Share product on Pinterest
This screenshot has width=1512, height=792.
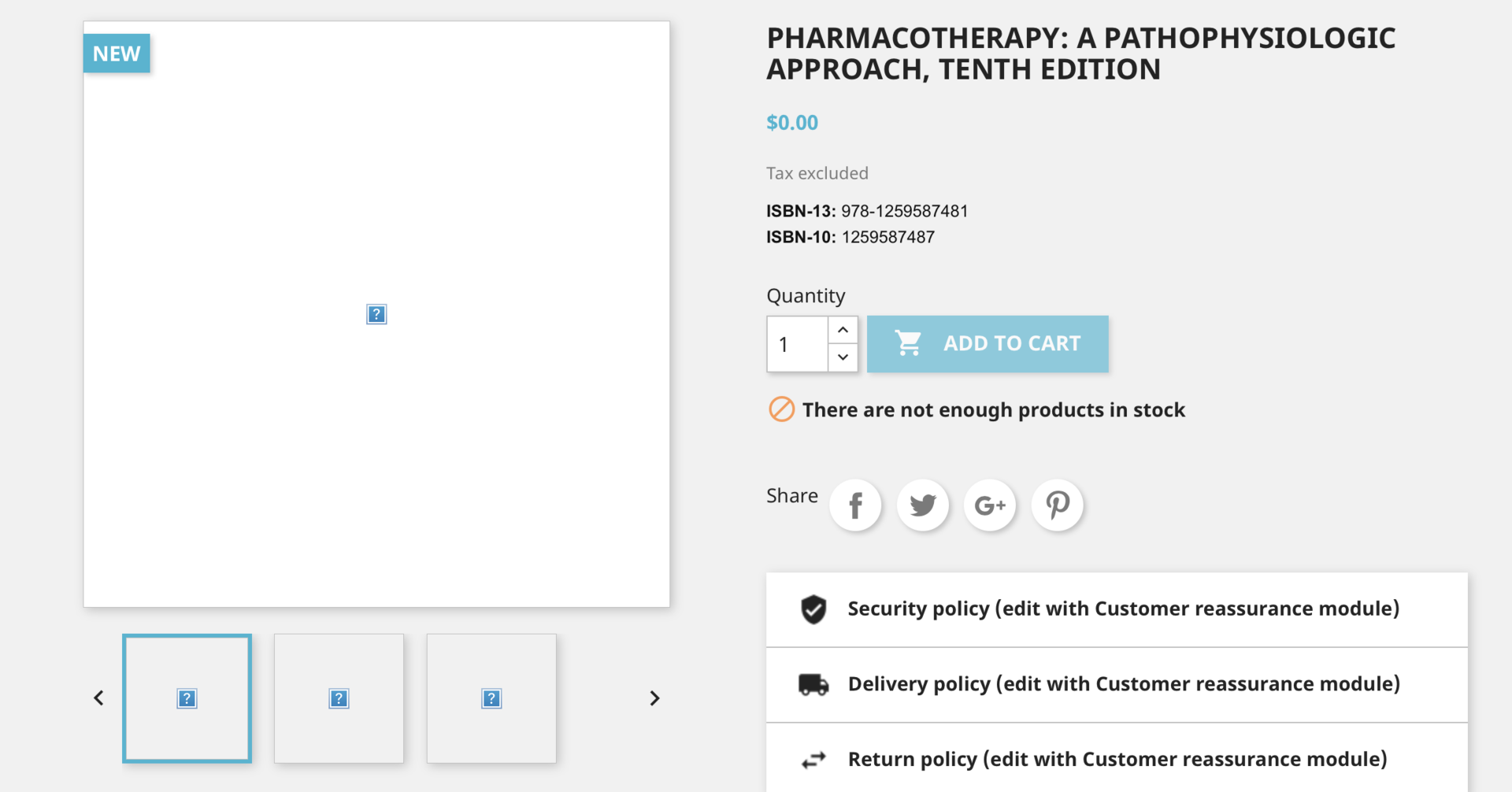pyautogui.click(x=1058, y=505)
